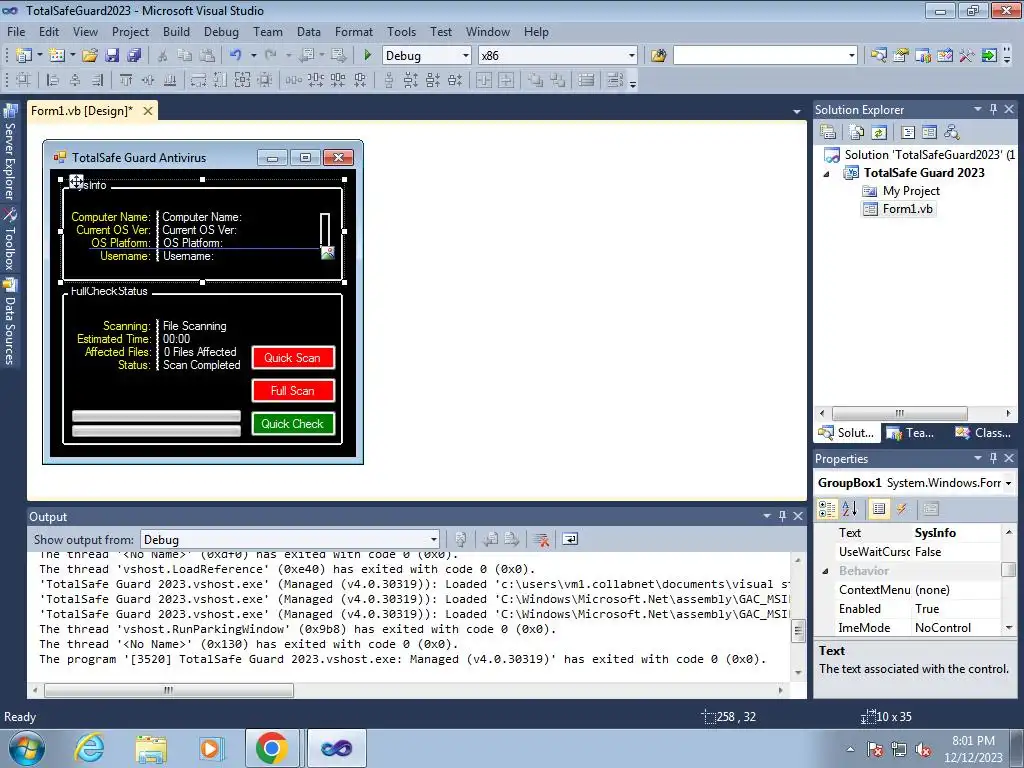Open the Toolbox hammer-and-wrench icon

967,56
